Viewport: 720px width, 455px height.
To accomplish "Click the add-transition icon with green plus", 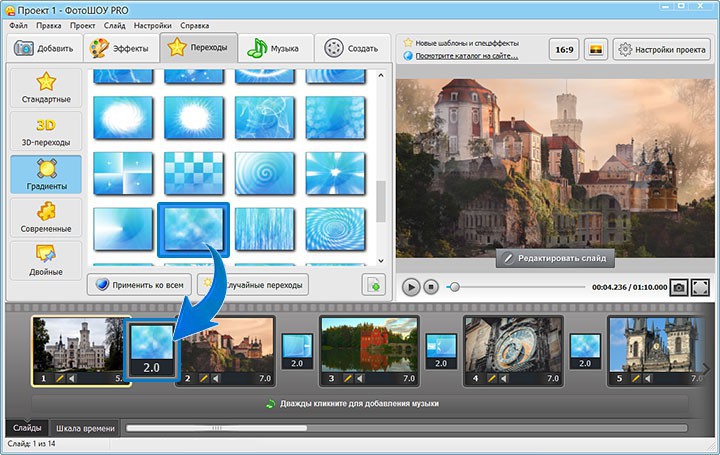I will tap(373, 285).
